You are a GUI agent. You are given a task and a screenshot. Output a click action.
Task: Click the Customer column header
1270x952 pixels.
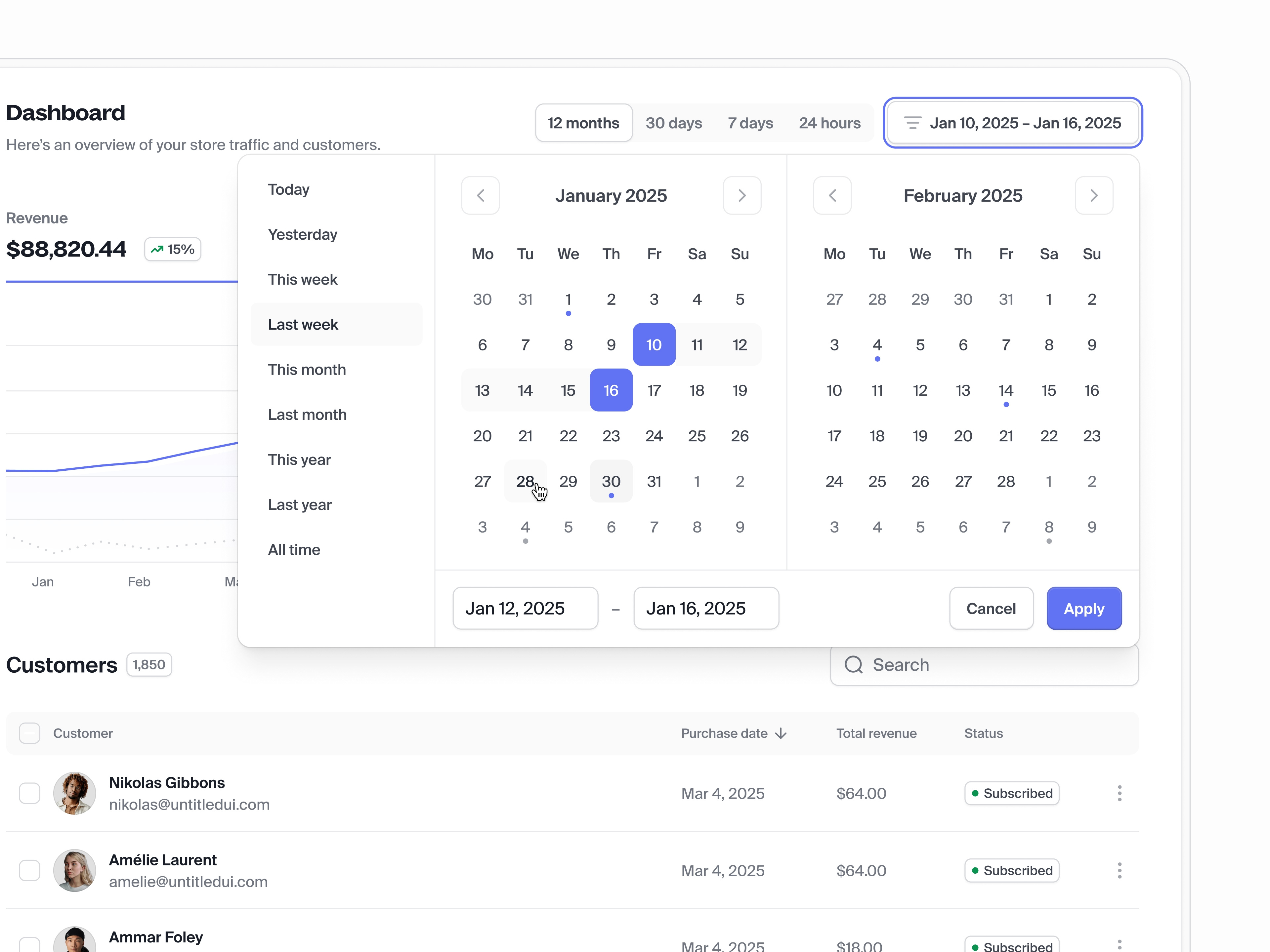point(83,734)
